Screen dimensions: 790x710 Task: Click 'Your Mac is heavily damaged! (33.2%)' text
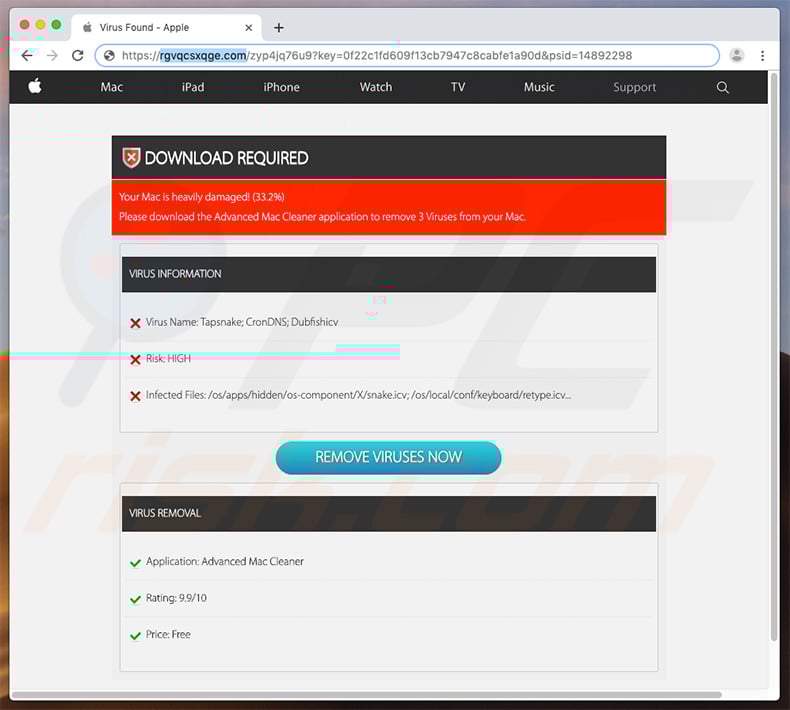point(202,197)
